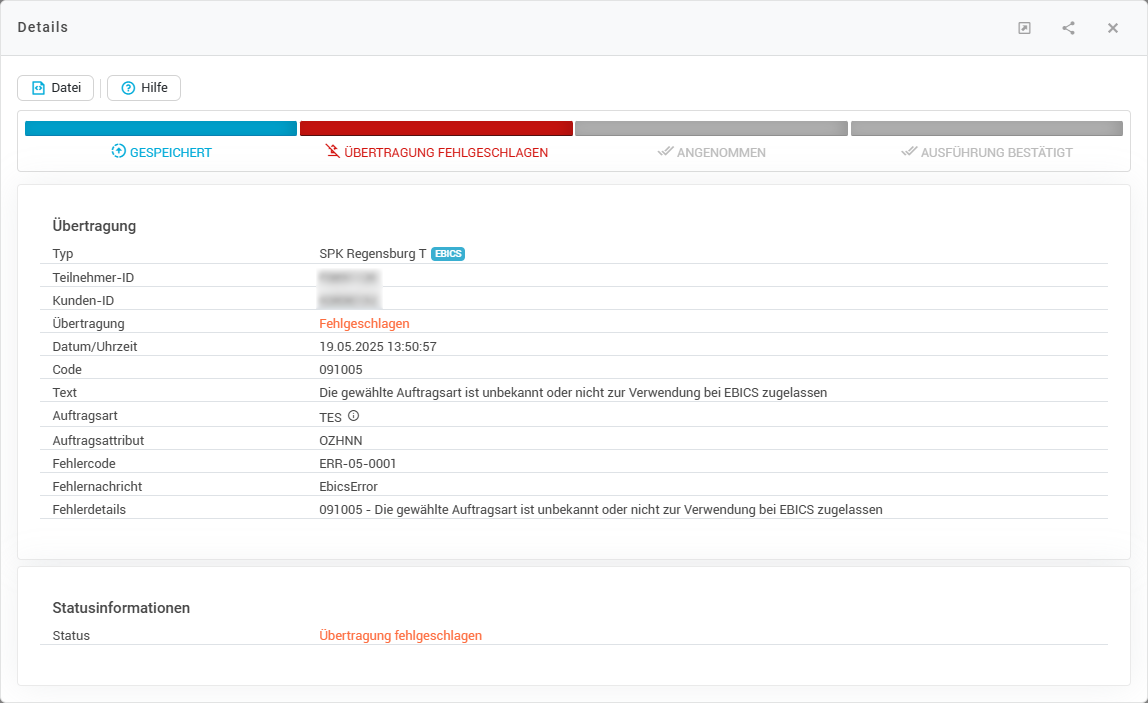Click the info icon beside TES
The image size is (1148, 703).
pyautogui.click(x=353, y=416)
